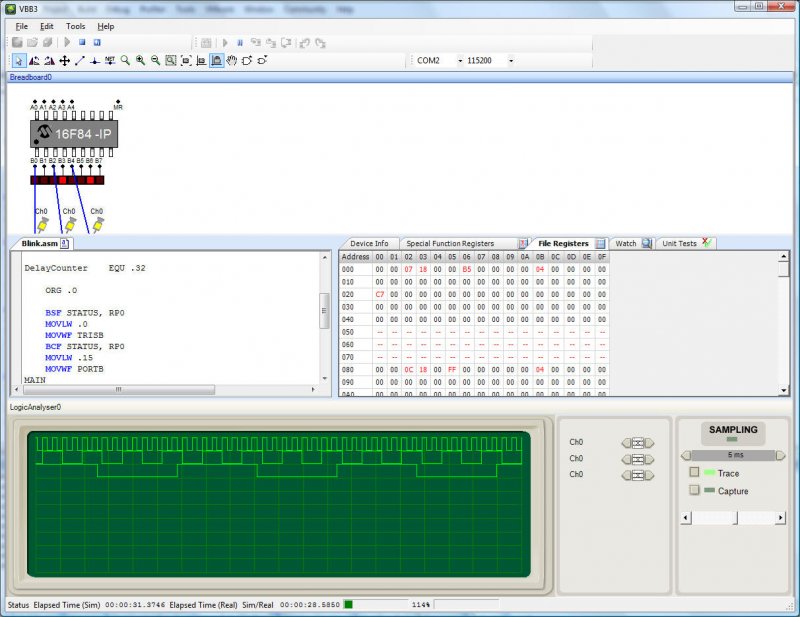Click the greyed save file icon
800x617 pixels.
[17, 42]
